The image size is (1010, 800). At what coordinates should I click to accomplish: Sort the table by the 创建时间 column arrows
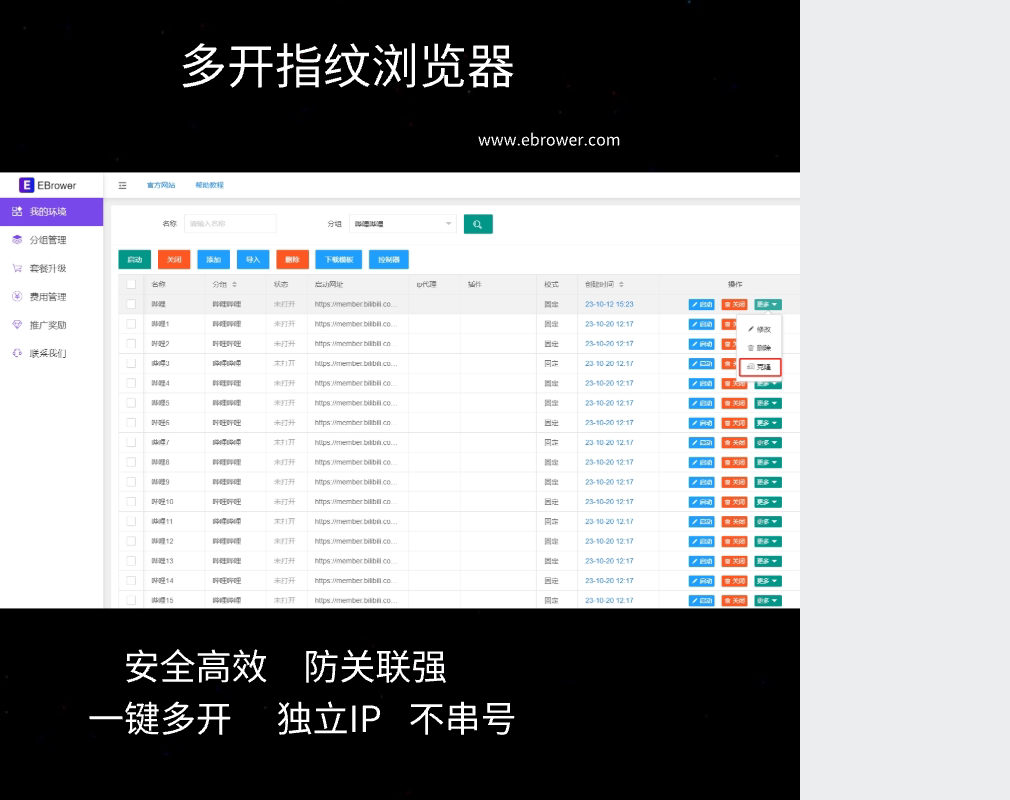point(621,285)
